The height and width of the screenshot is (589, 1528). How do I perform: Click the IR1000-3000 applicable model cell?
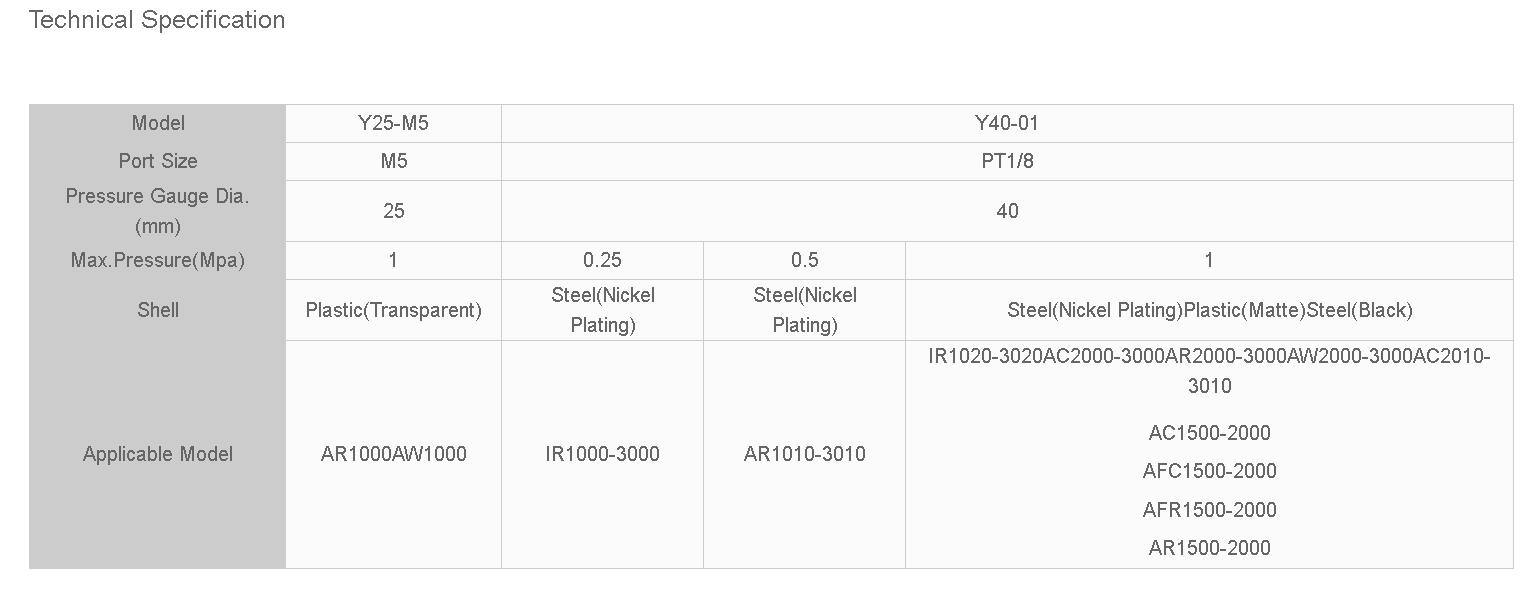point(602,454)
